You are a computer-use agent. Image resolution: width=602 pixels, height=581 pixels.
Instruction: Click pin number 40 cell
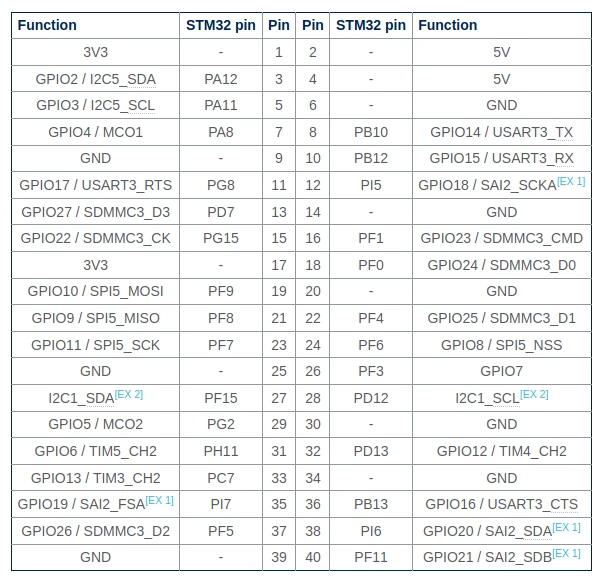313,557
